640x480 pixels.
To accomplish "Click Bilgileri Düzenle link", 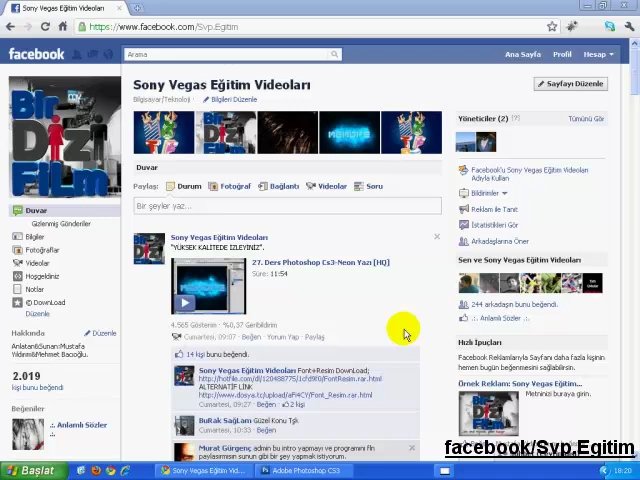I will click(230, 100).
